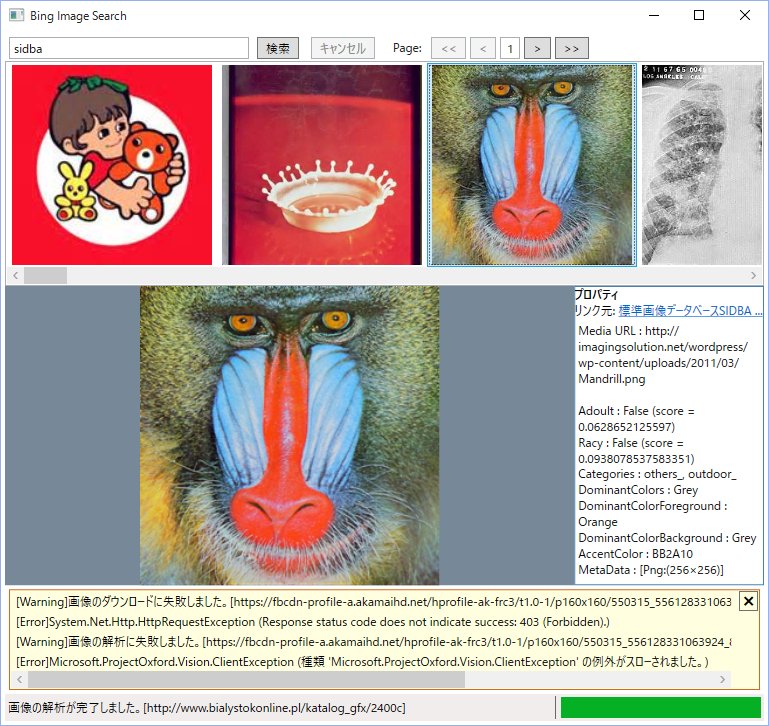The height and width of the screenshot is (726, 769).
Task: Click 'DominantColors : Grey' text
Action: (x=638, y=490)
